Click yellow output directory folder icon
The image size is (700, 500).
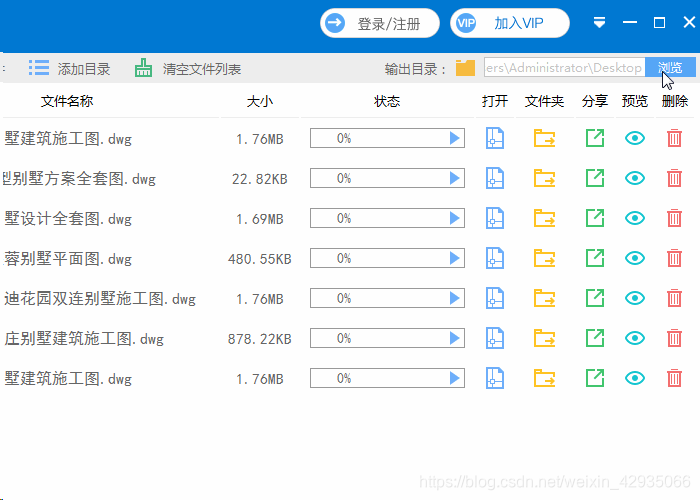(465, 68)
